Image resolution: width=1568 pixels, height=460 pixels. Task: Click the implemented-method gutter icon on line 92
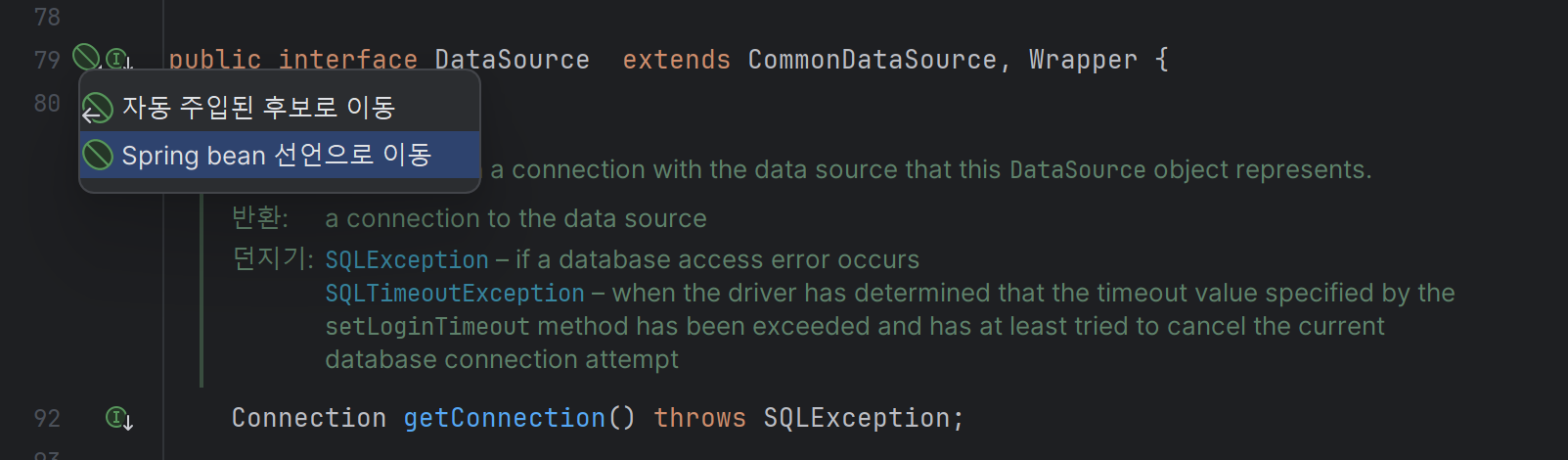click(119, 419)
